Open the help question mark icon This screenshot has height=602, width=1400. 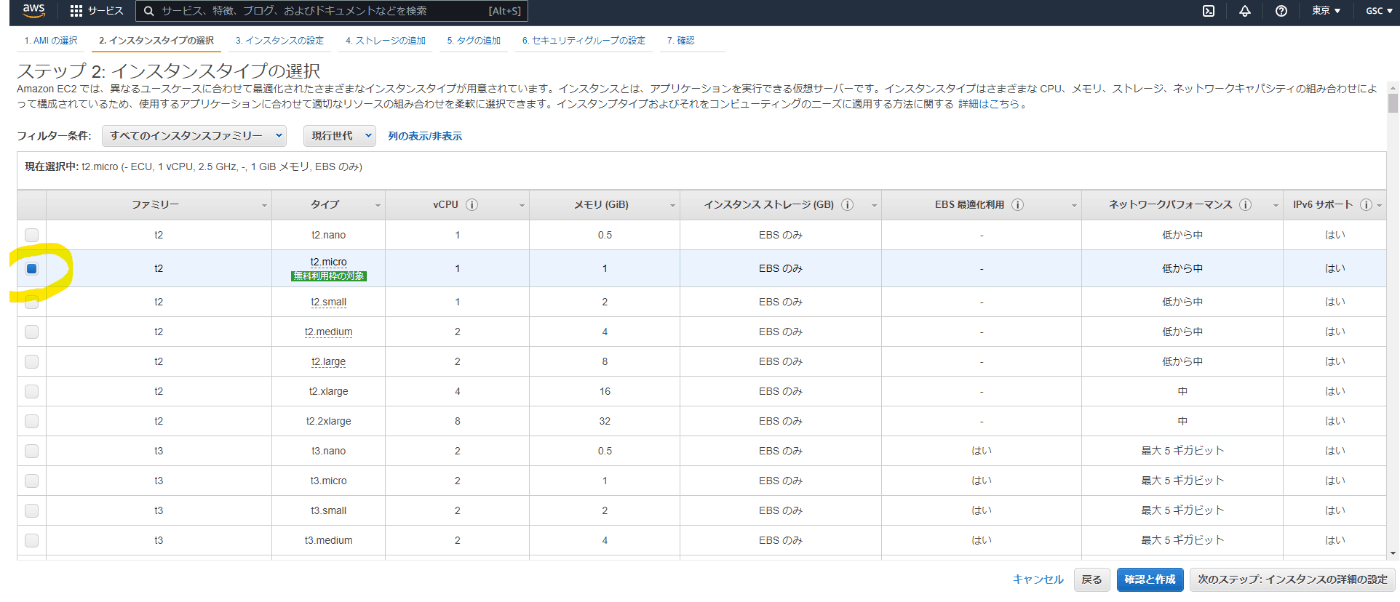[x=1281, y=11]
